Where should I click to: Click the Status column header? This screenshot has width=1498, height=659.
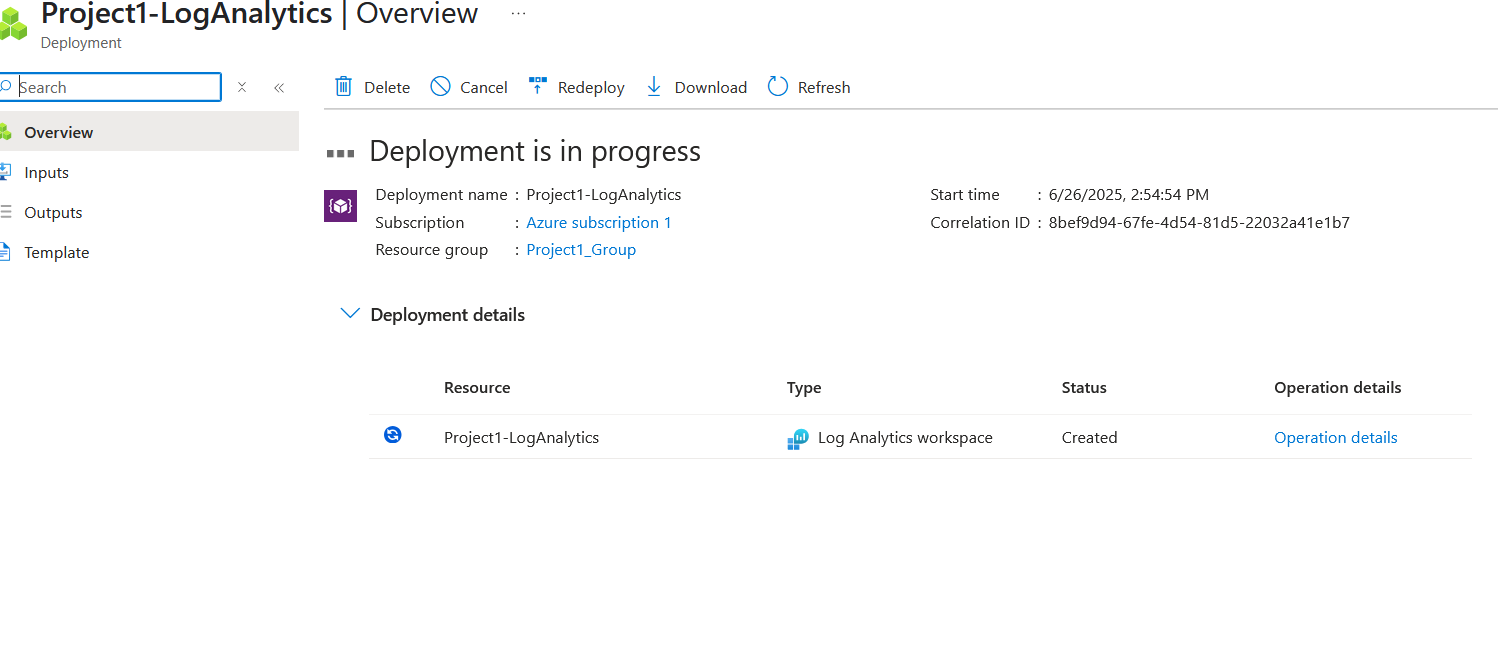[1084, 387]
